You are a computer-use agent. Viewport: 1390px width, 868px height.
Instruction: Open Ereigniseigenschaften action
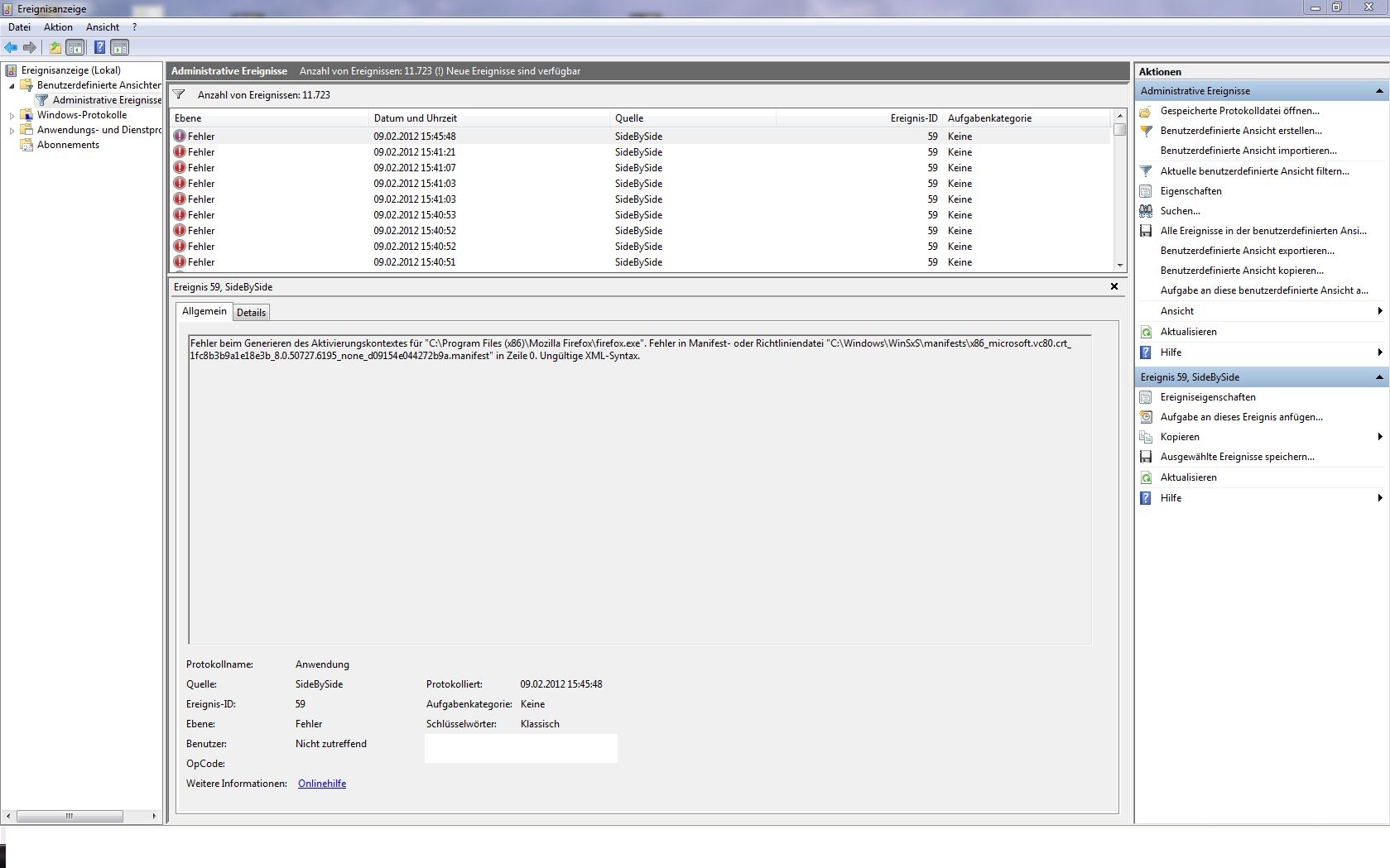1207,397
